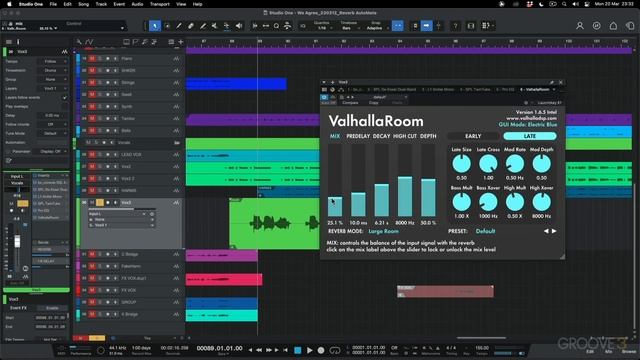Click the Zoom magnifier tool in toolbar

(276, 26)
